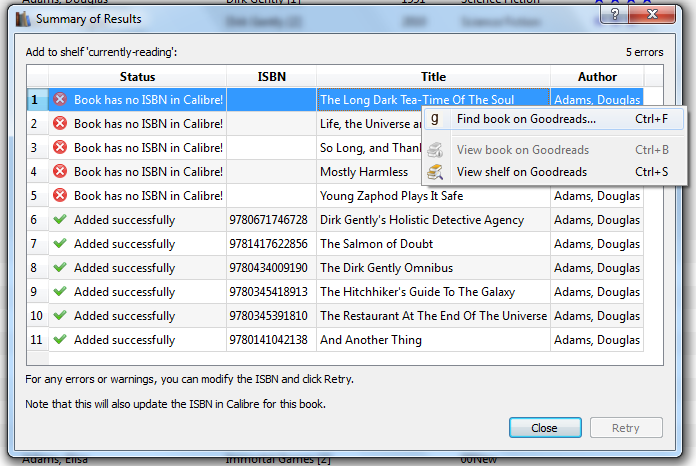Click the Retry button
Screen dimensions: 696x466
coord(626,428)
